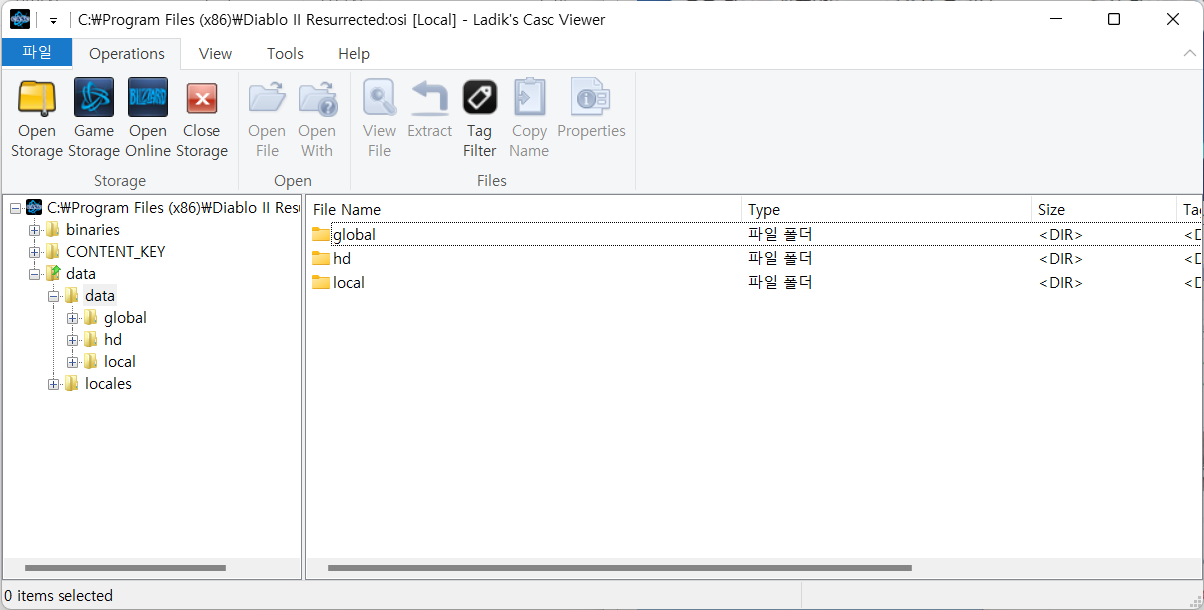Select the global row in file list

tap(754, 234)
